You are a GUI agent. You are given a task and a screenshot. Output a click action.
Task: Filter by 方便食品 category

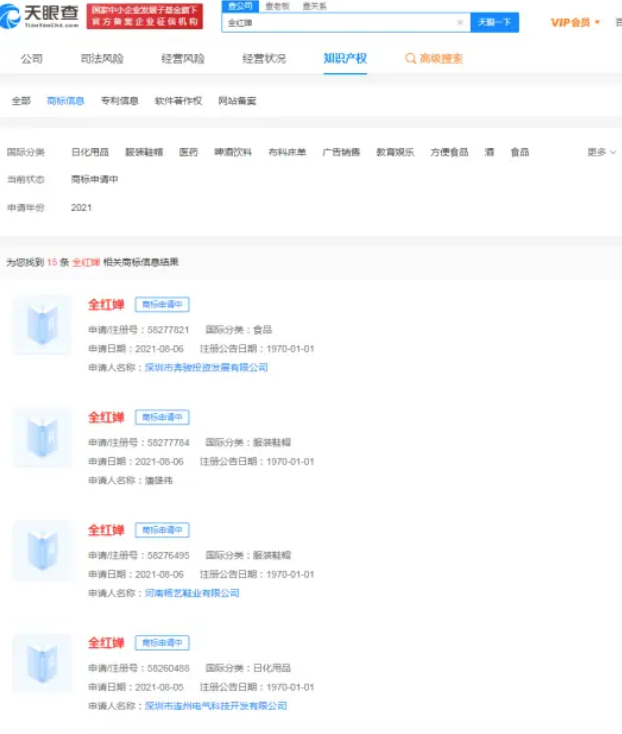point(449,152)
